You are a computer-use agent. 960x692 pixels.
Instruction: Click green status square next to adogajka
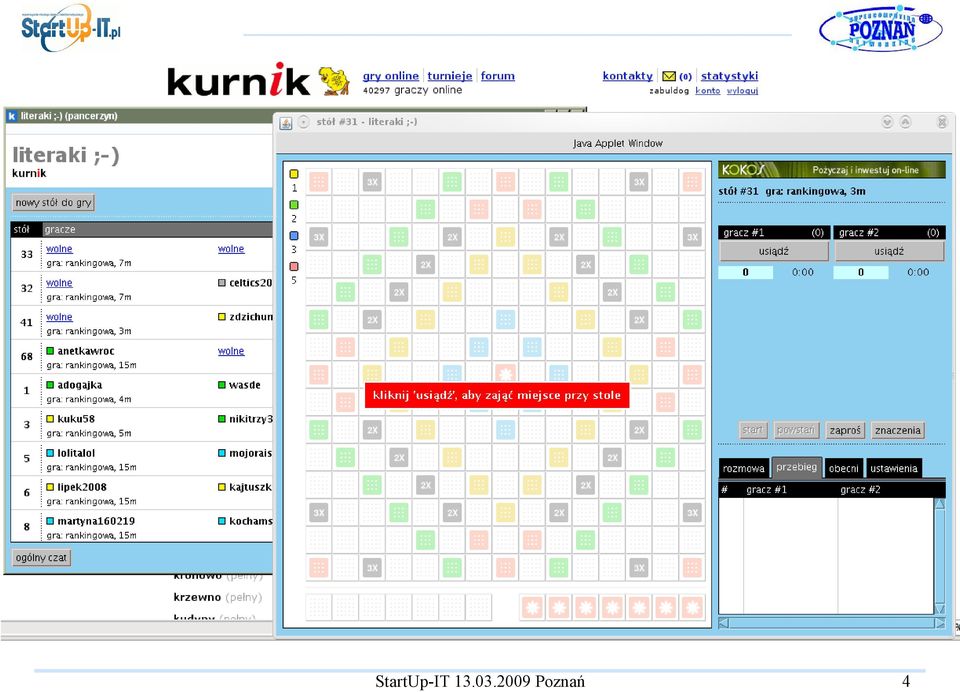click(x=50, y=385)
